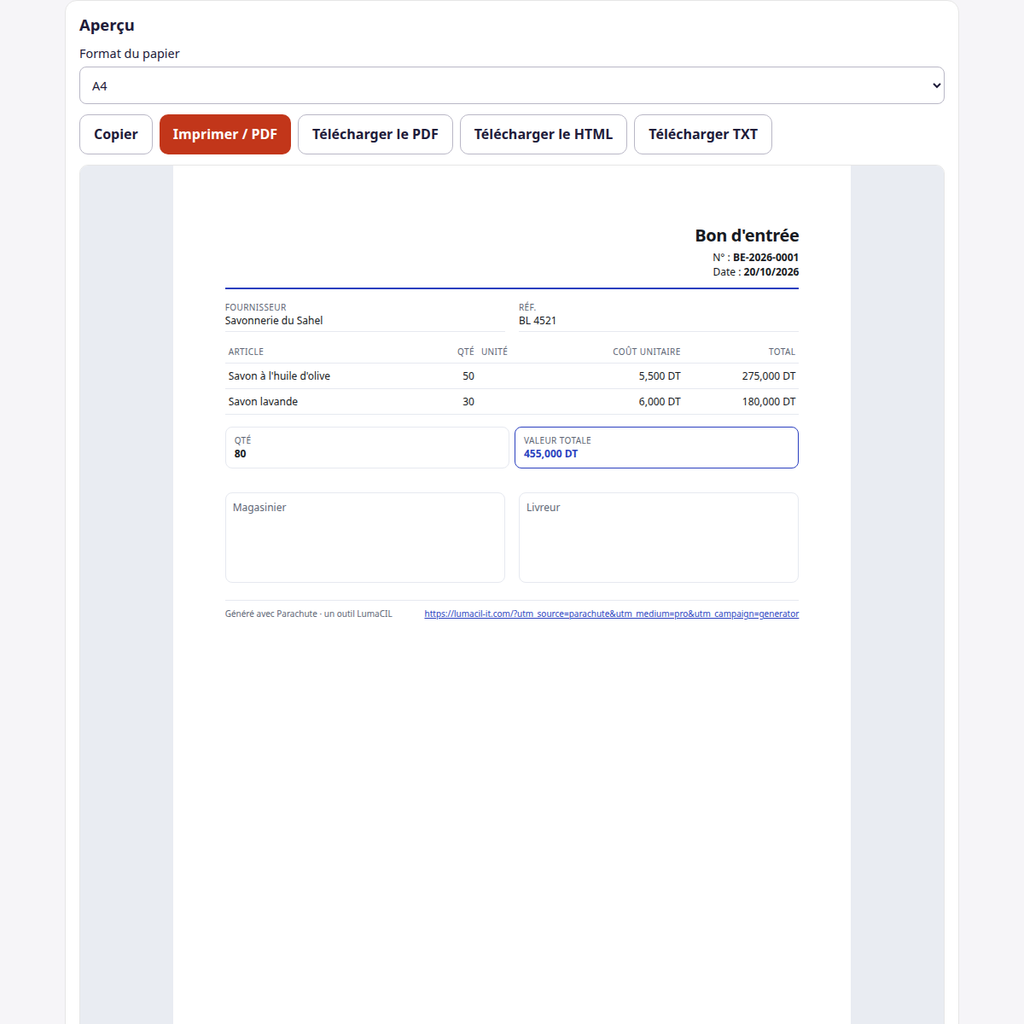Click quantity 30 in lavande row
The height and width of the screenshot is (1024, 1024).
point(468,402)
